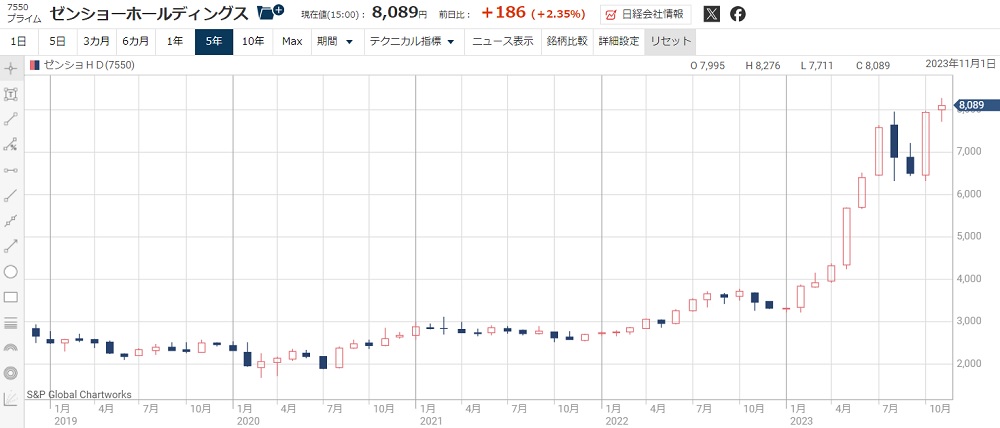Click the 銘柄比較 button
Screen dimensions: 1000x428
pos(567,41)
